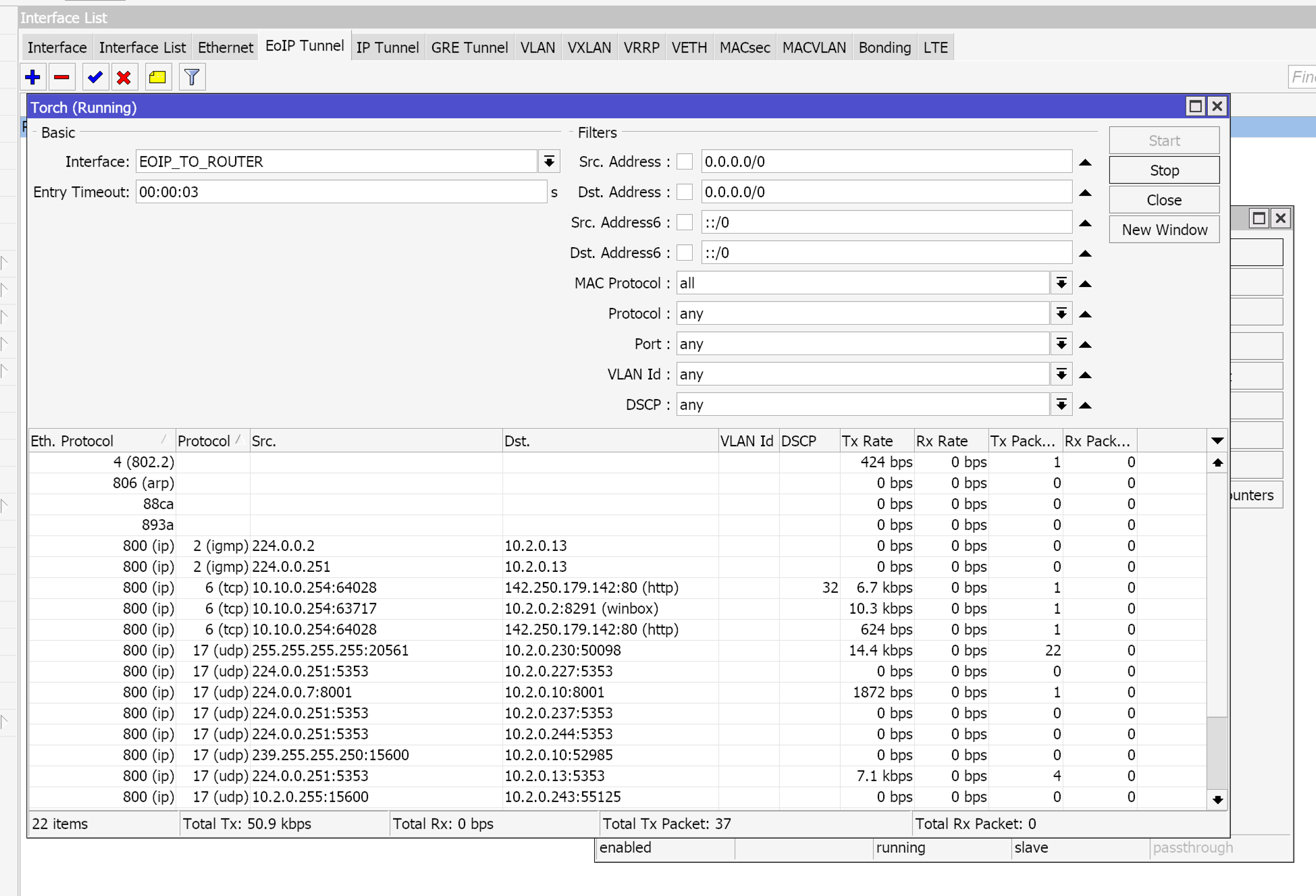Viewport: 1316px width, 896px height.
Task: Click the table scroll down arrow
Action: coord(1217,799)
